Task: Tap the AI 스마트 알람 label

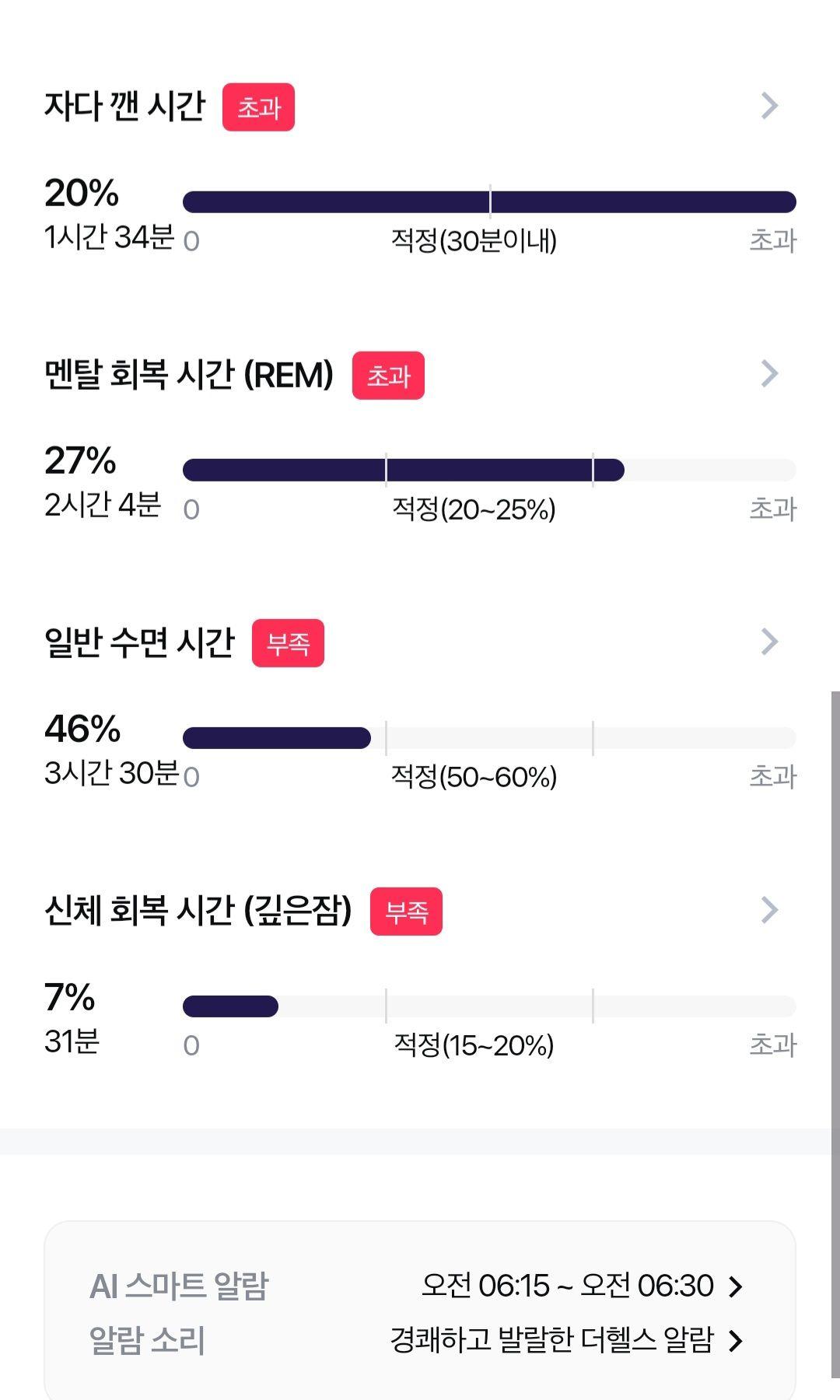Action: point(179,1286)
